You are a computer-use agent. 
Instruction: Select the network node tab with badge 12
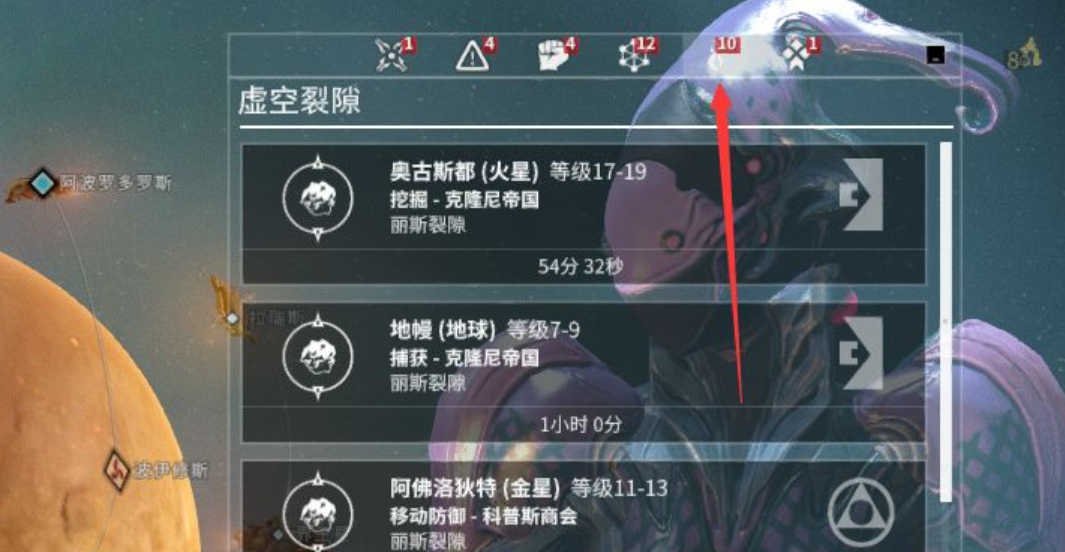coord(637,54)
